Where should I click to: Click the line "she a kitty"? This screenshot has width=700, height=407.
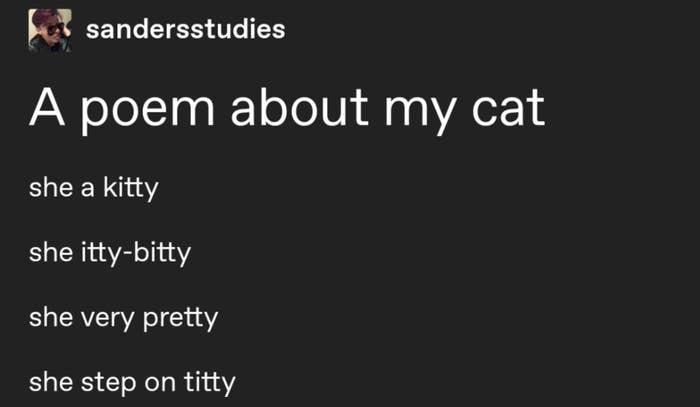click(x=94, y=187)
